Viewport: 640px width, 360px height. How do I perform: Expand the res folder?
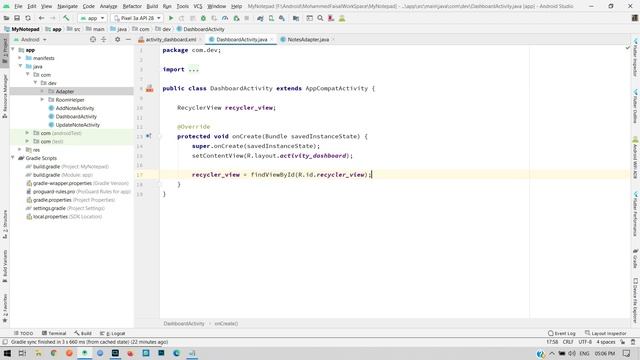(20, 150)
